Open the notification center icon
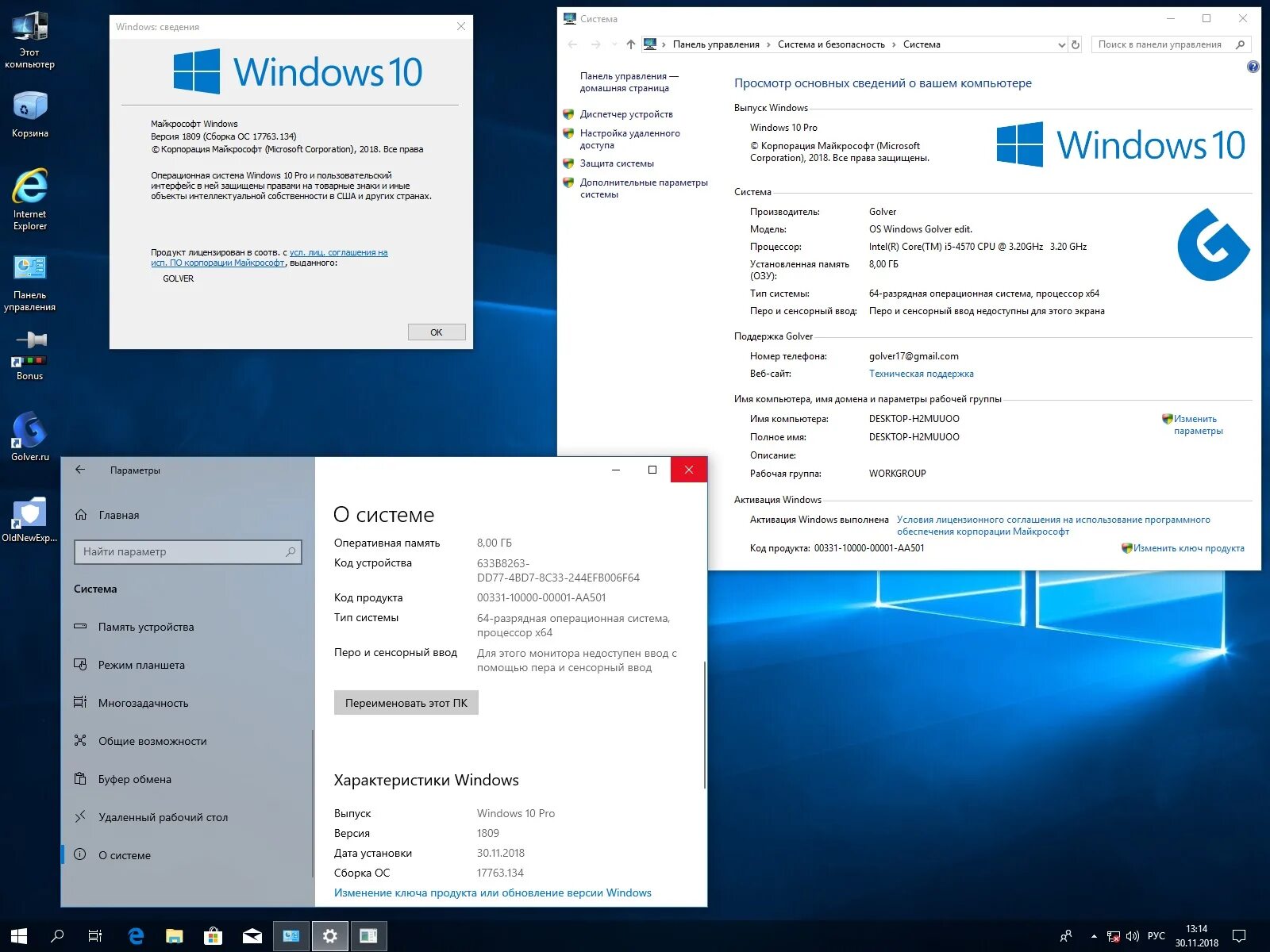This screenshot has width=1270, height=952. click(x=1239, y=936)
